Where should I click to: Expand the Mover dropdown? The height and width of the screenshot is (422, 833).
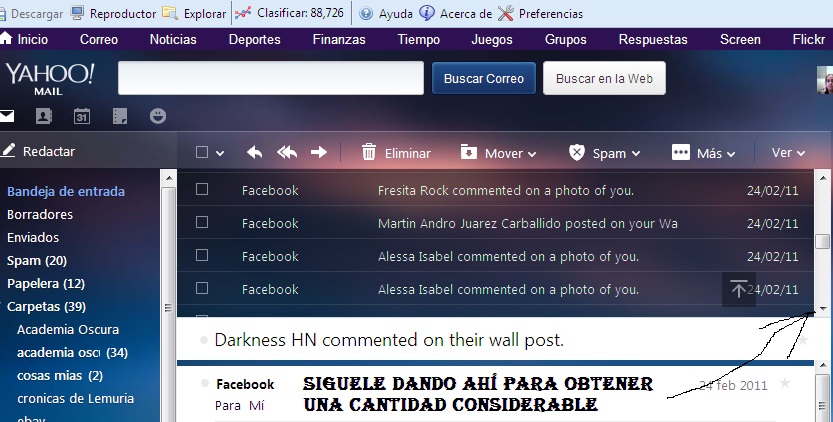tap(498, 153)
